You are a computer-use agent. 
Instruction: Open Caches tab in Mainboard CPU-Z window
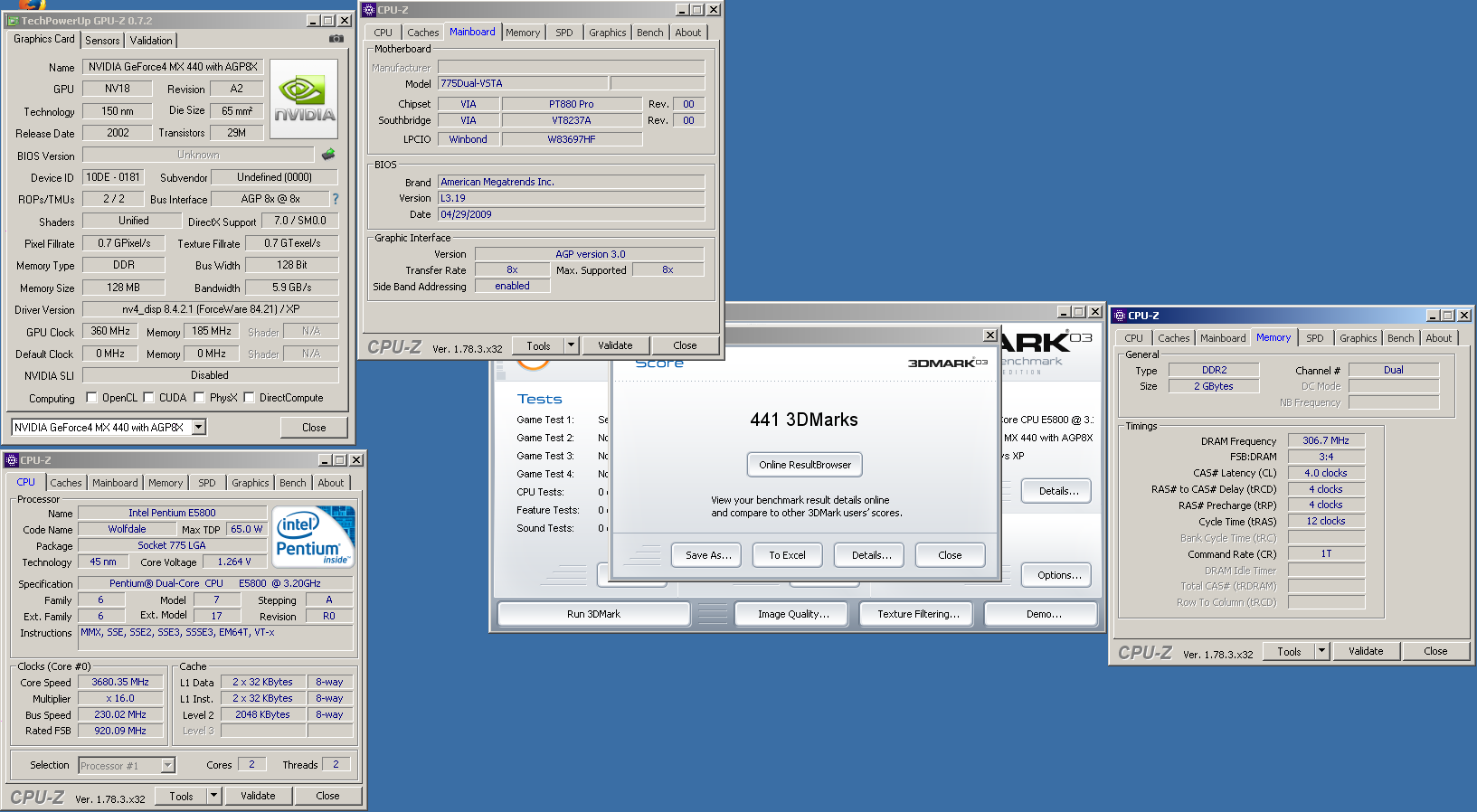[422, 33]
